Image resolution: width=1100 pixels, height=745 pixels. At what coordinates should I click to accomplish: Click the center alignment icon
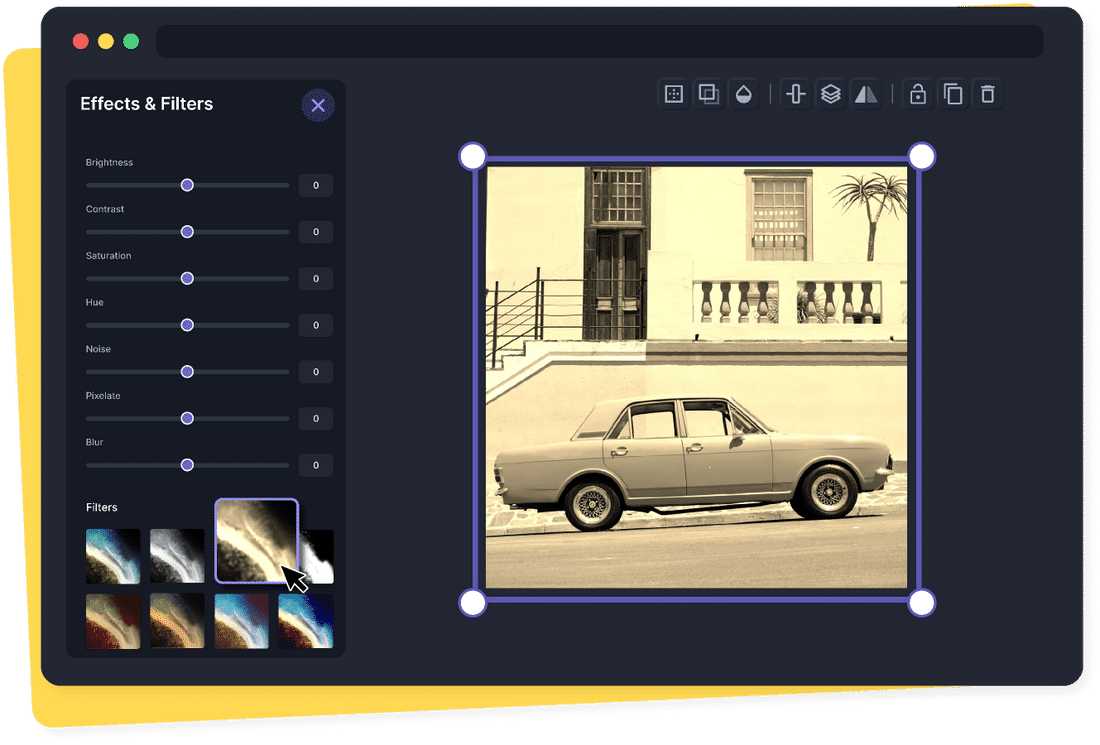click(x=795, y=93)
